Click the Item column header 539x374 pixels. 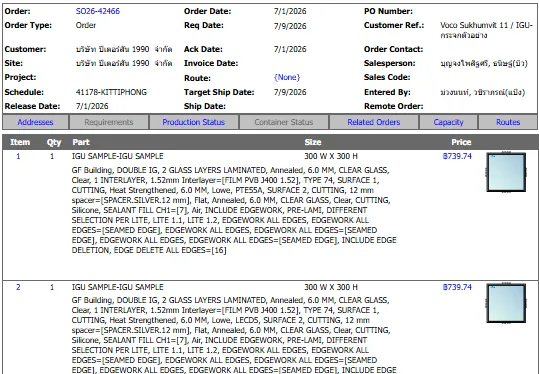pyautogui.click(x=20, y=142)
